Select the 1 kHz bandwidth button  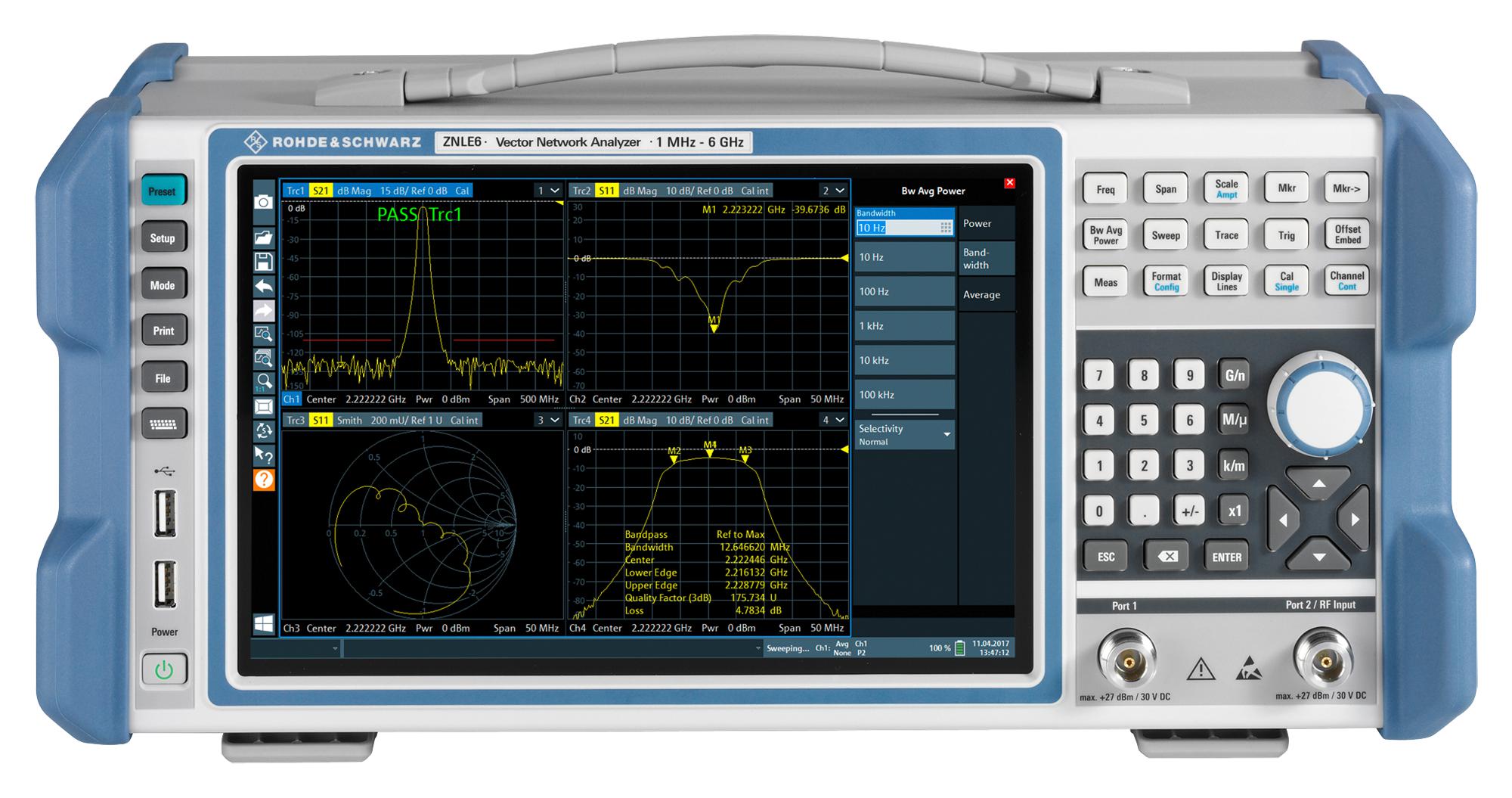pos(904,326)
